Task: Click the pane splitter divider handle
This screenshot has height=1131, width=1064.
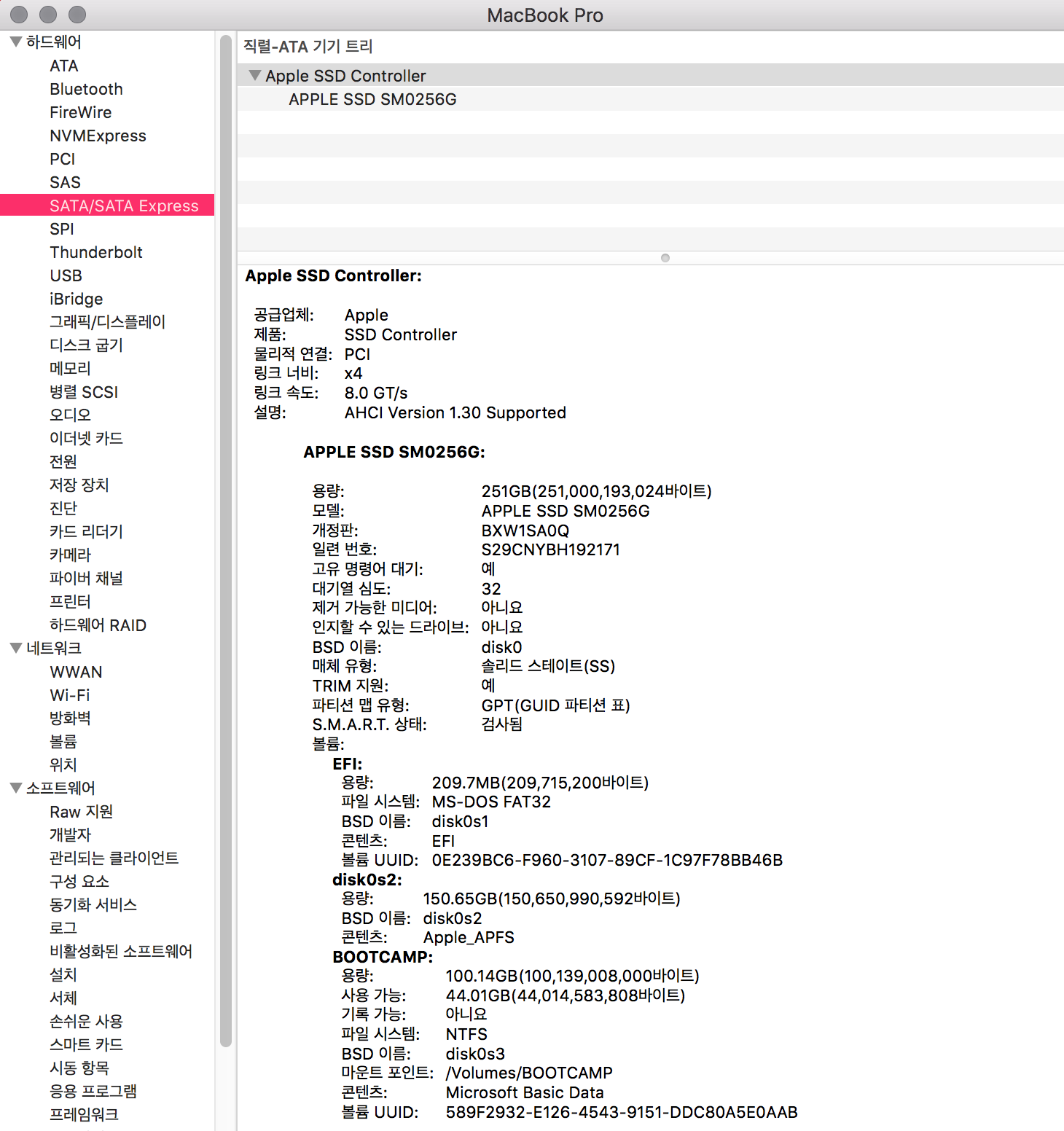Action: [x=665, y=258]
